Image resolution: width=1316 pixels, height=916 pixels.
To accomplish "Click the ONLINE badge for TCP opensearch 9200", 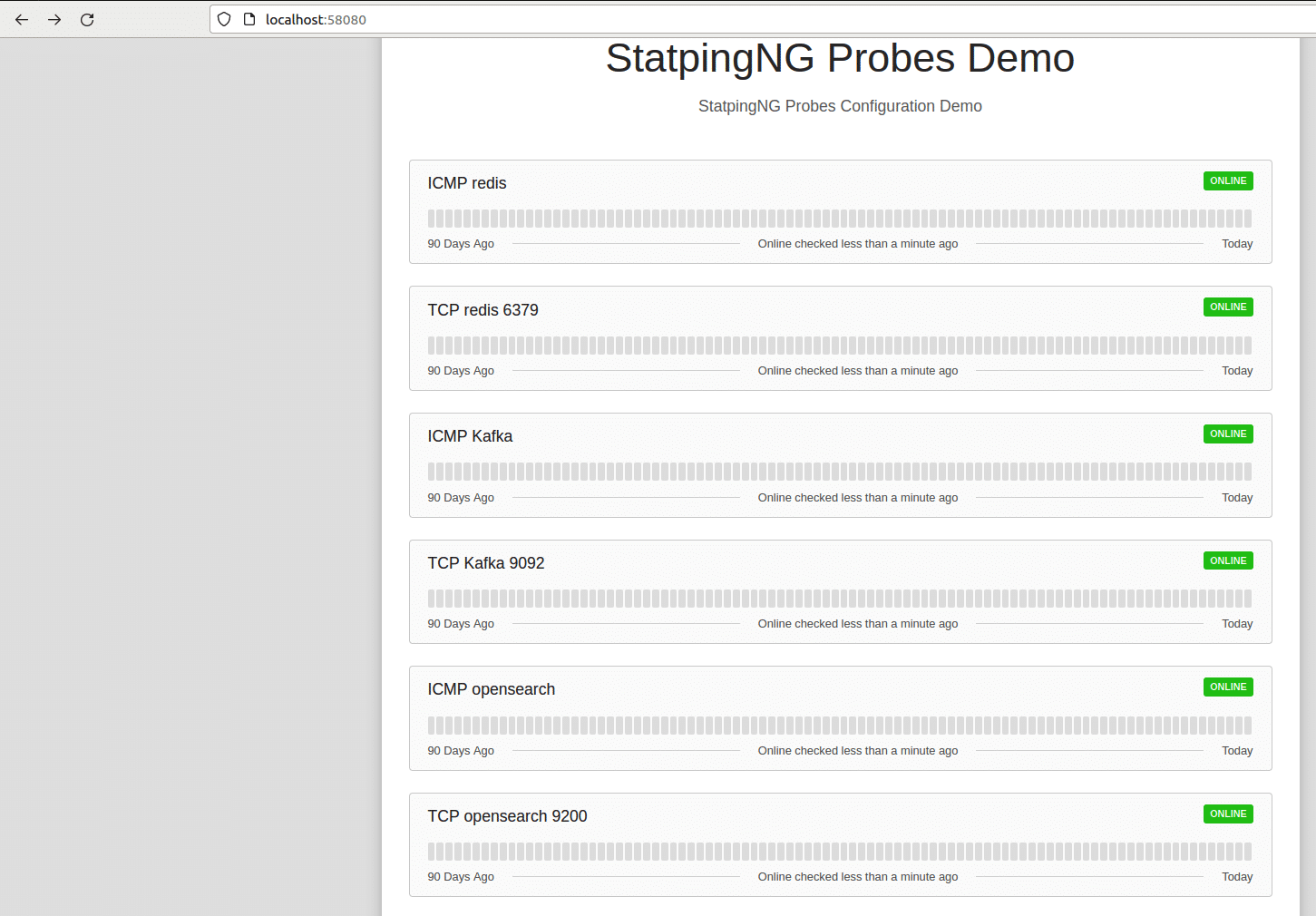I will click(x=1228, y=814).
